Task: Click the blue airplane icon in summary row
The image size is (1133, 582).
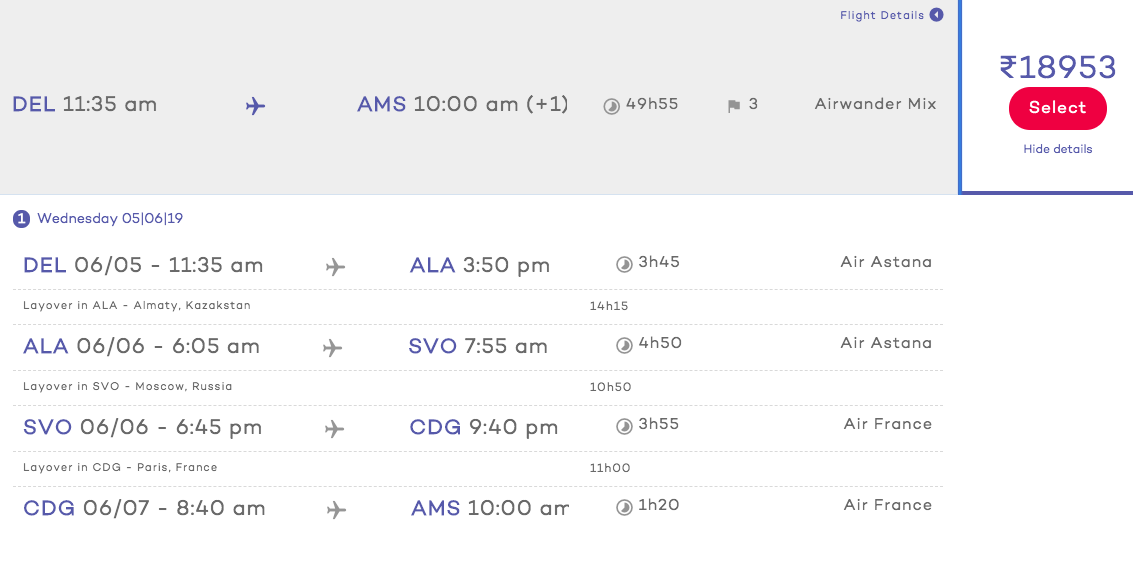Action: click(x=255, y=106)
